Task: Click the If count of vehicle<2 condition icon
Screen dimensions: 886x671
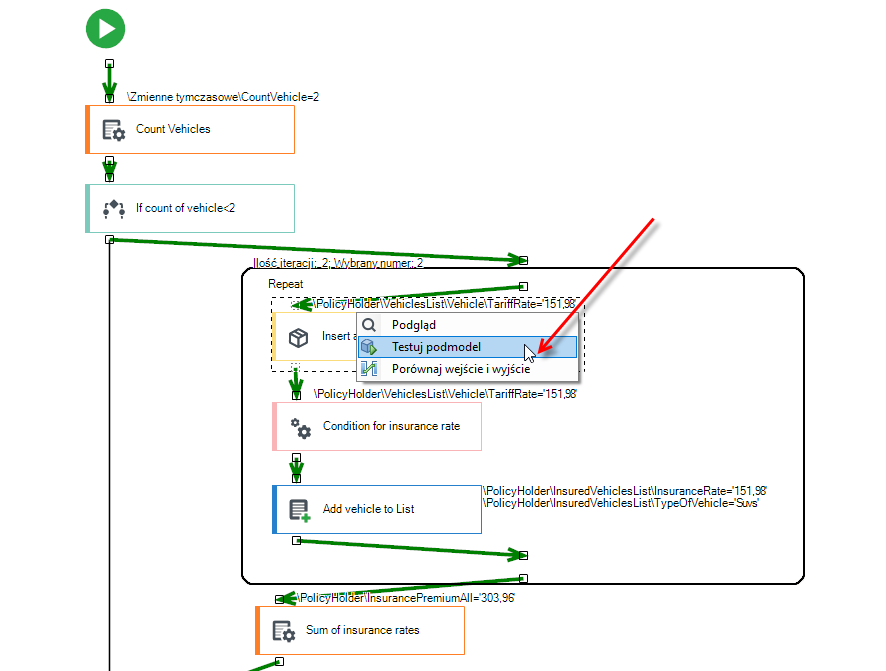Action: tap(114, 208)
